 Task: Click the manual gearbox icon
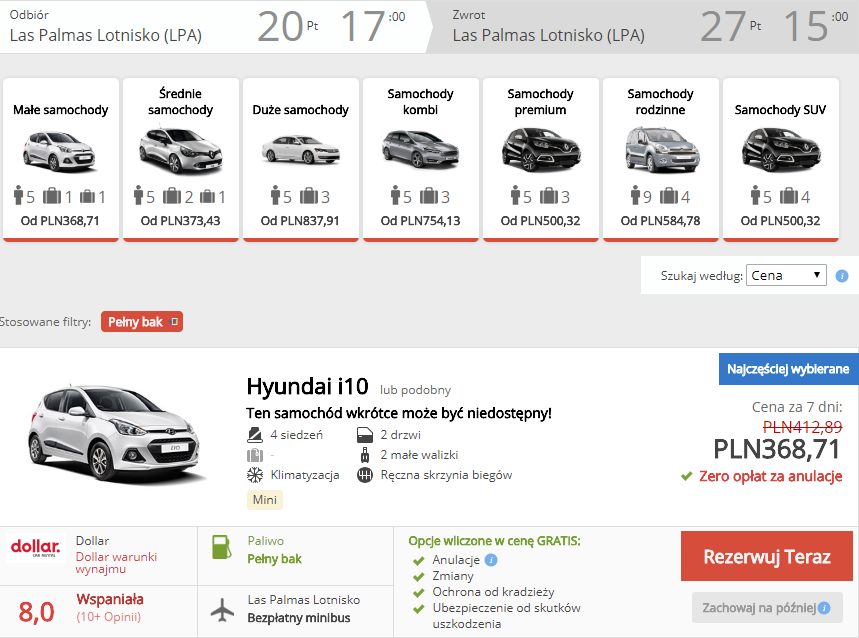(x=365, y=475)
